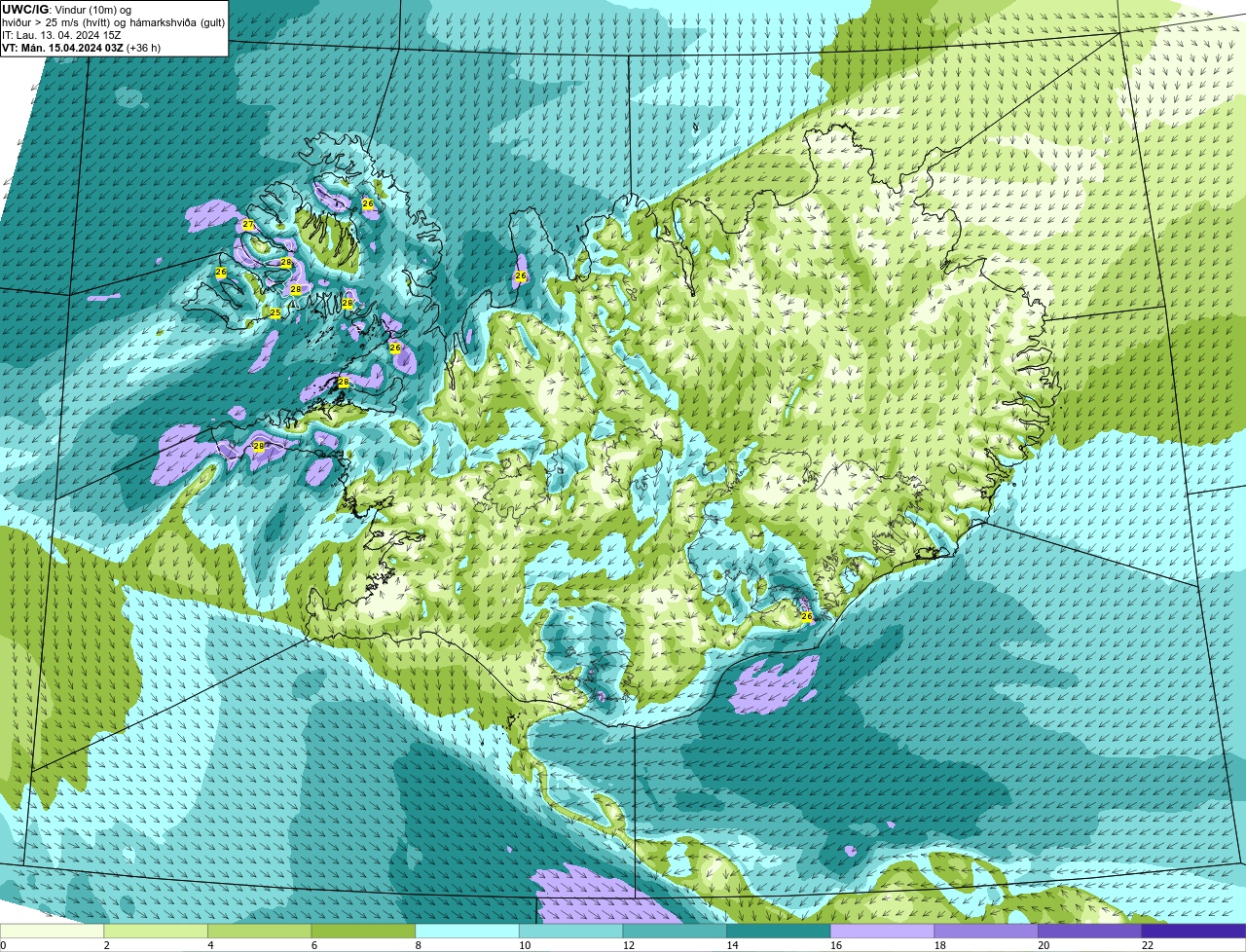
Task: Click the yellow 26 gust label on southeast coast
Action: point(806,616)
